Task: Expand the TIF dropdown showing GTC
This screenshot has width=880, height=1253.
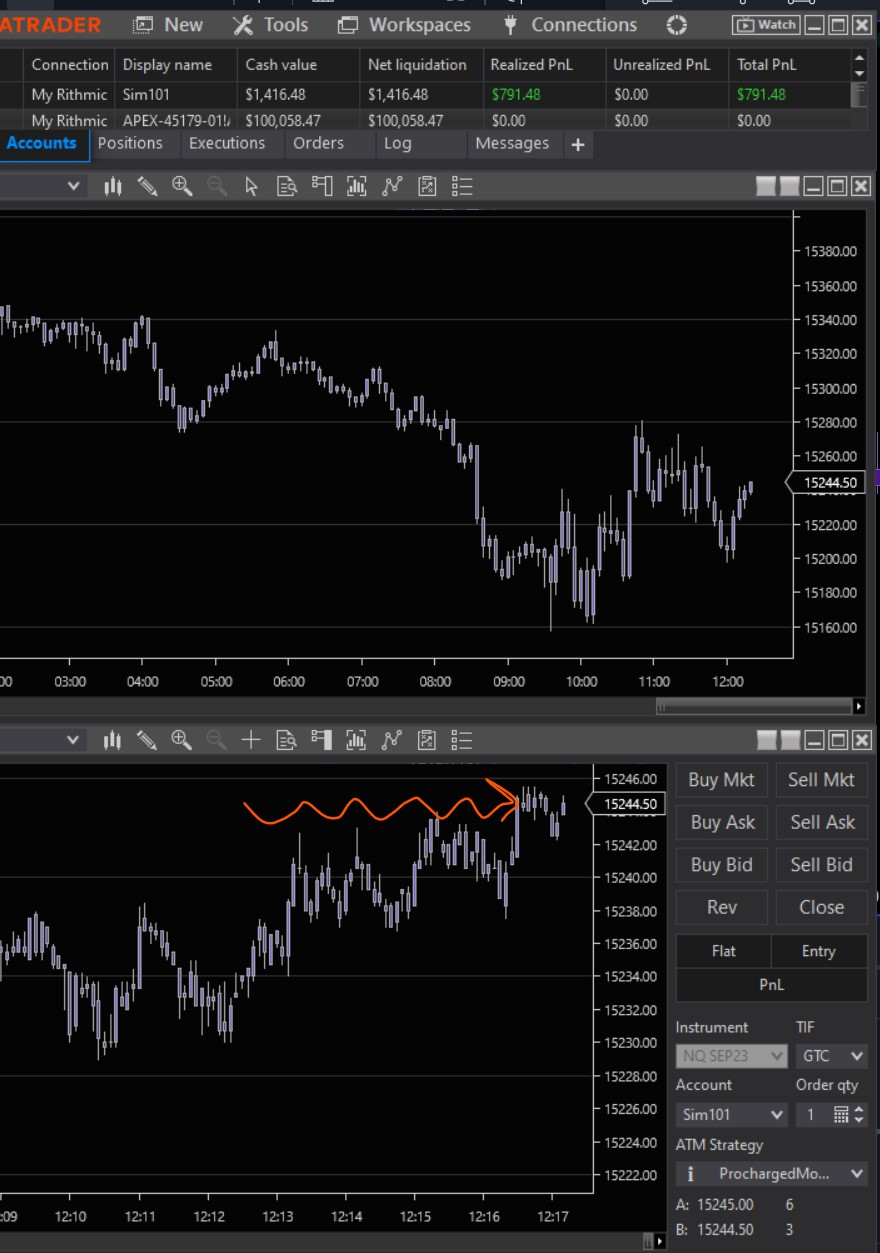Action: pyautogui.click(x=832, y=1056)
